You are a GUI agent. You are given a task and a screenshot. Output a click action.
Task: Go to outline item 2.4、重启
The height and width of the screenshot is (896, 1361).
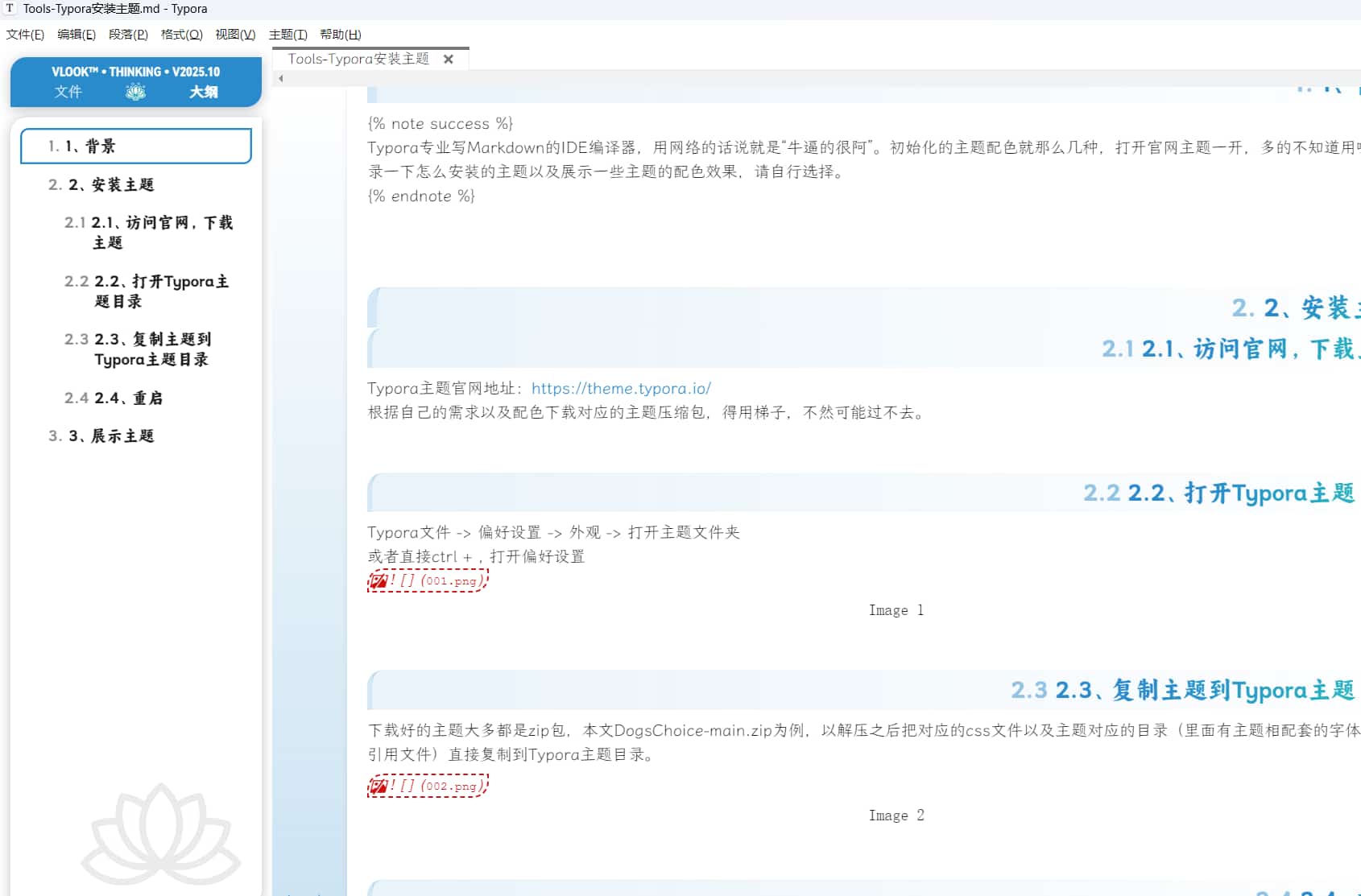coord(128,398)
